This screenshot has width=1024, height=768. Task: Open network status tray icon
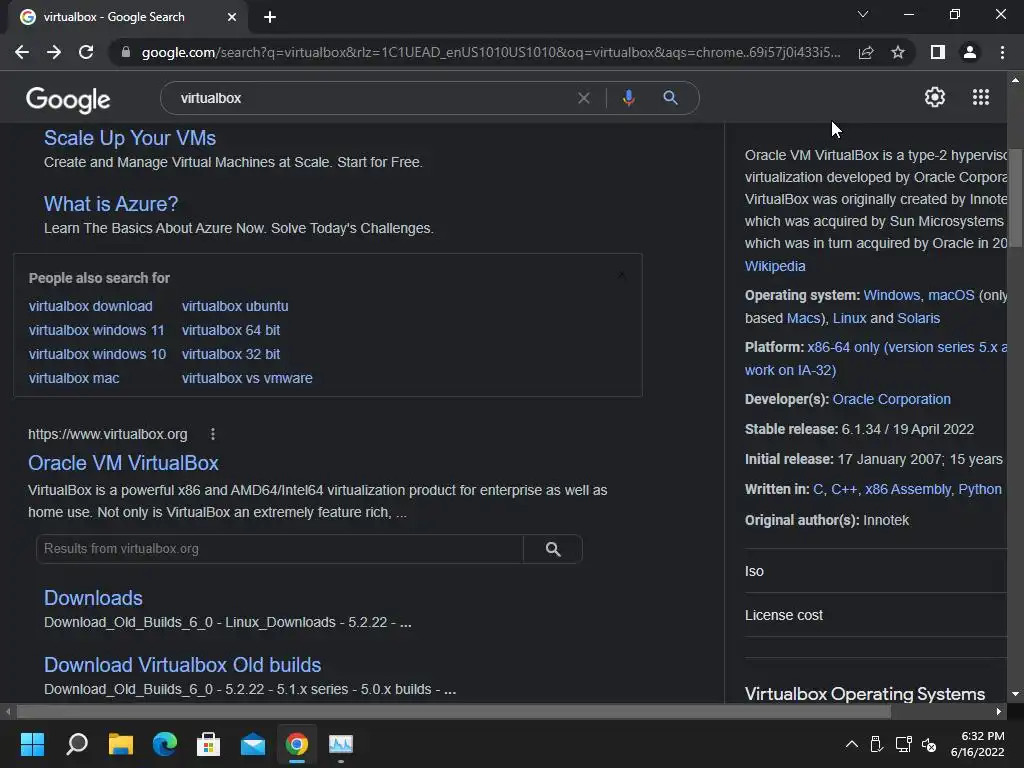point(904,744)
